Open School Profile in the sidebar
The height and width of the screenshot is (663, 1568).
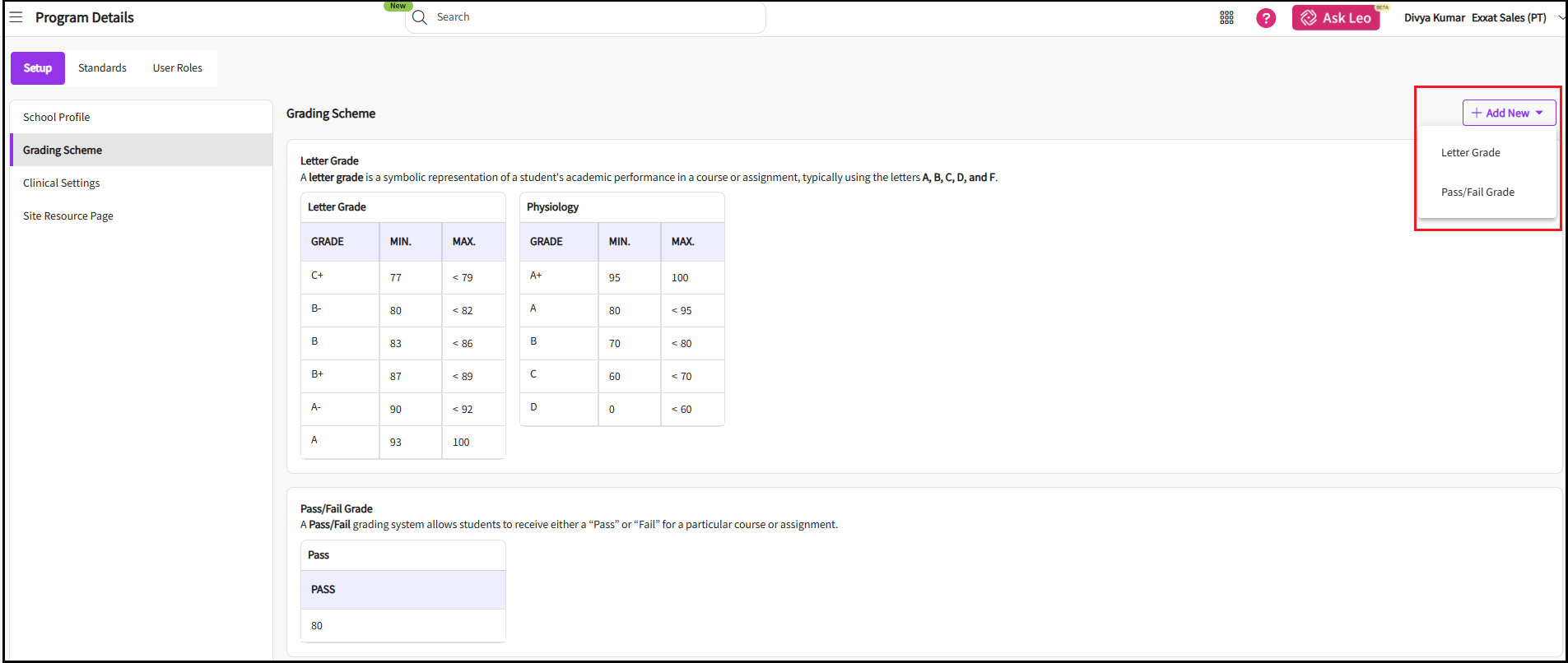(x=57, y=117)
